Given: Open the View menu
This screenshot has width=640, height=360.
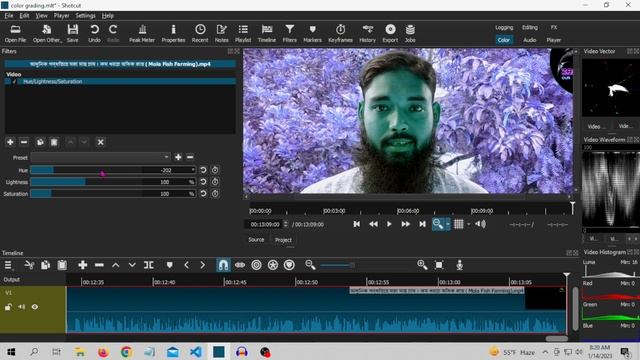Looking at the screenshot, I should point(41,16).
